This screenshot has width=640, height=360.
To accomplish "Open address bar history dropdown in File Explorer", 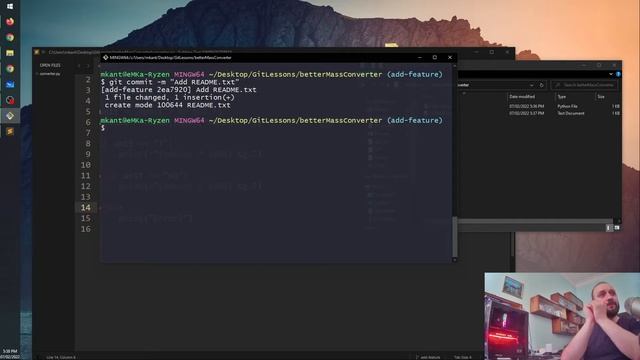I will click(x=531, y=85).
